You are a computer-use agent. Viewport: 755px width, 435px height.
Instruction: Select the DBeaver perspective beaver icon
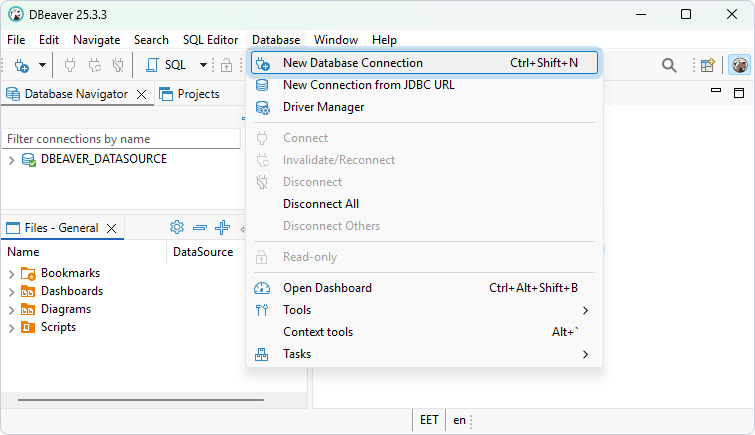740,65
